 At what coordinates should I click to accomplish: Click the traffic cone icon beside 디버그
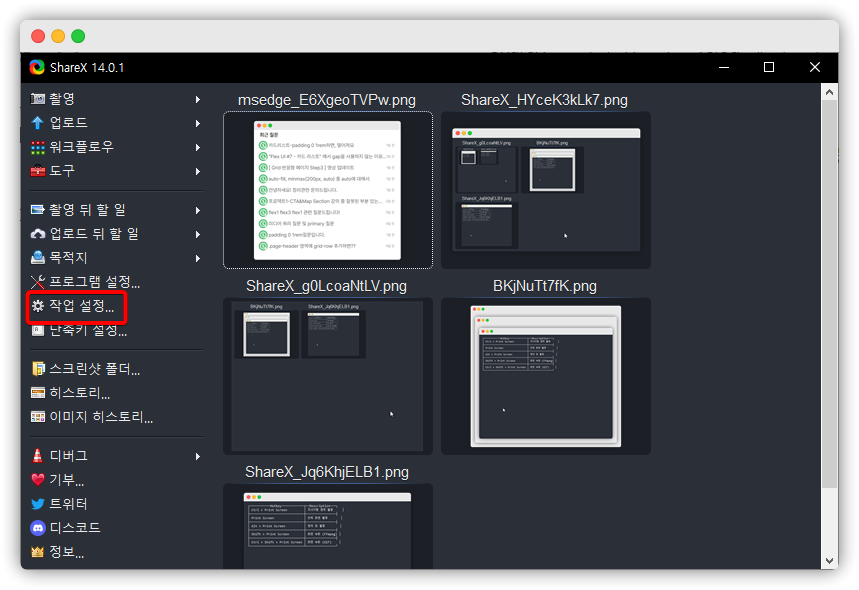[x=37, y=456]
